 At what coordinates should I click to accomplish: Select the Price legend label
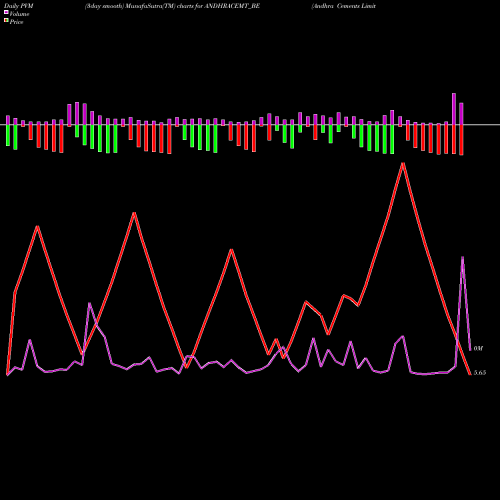pos(16,22)
